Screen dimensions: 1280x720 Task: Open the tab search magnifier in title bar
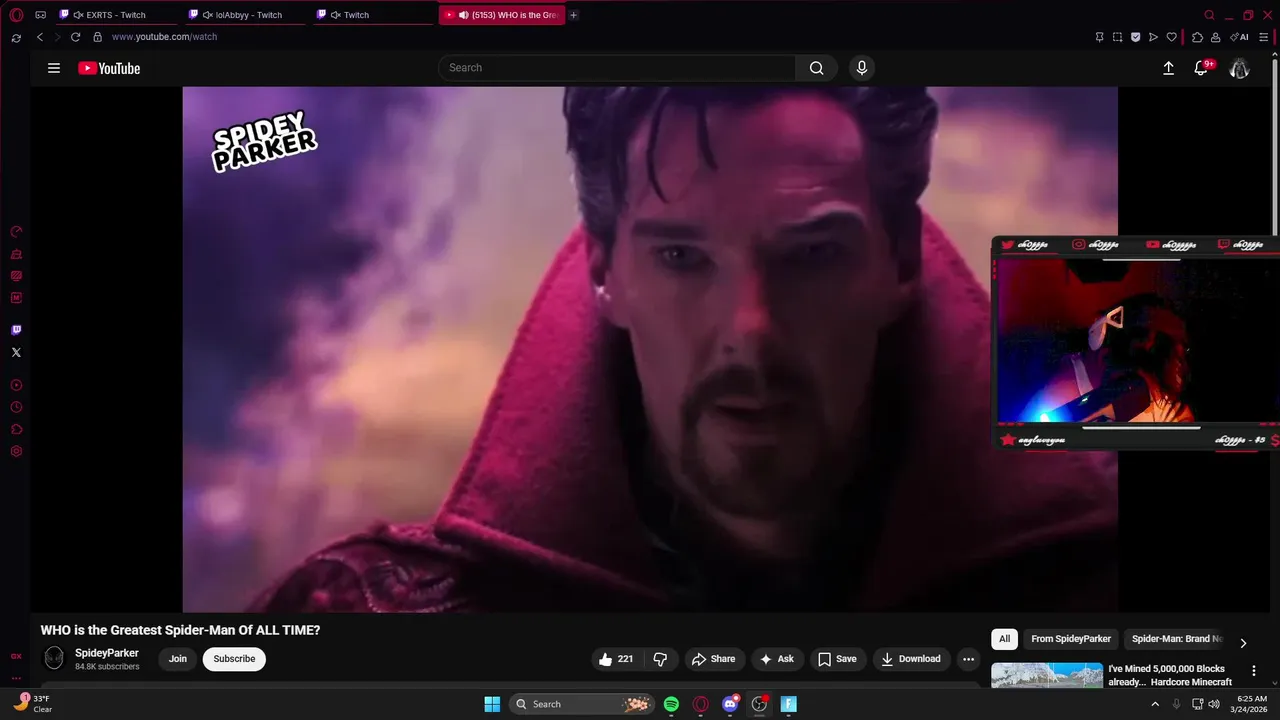tap(1209, 15)
